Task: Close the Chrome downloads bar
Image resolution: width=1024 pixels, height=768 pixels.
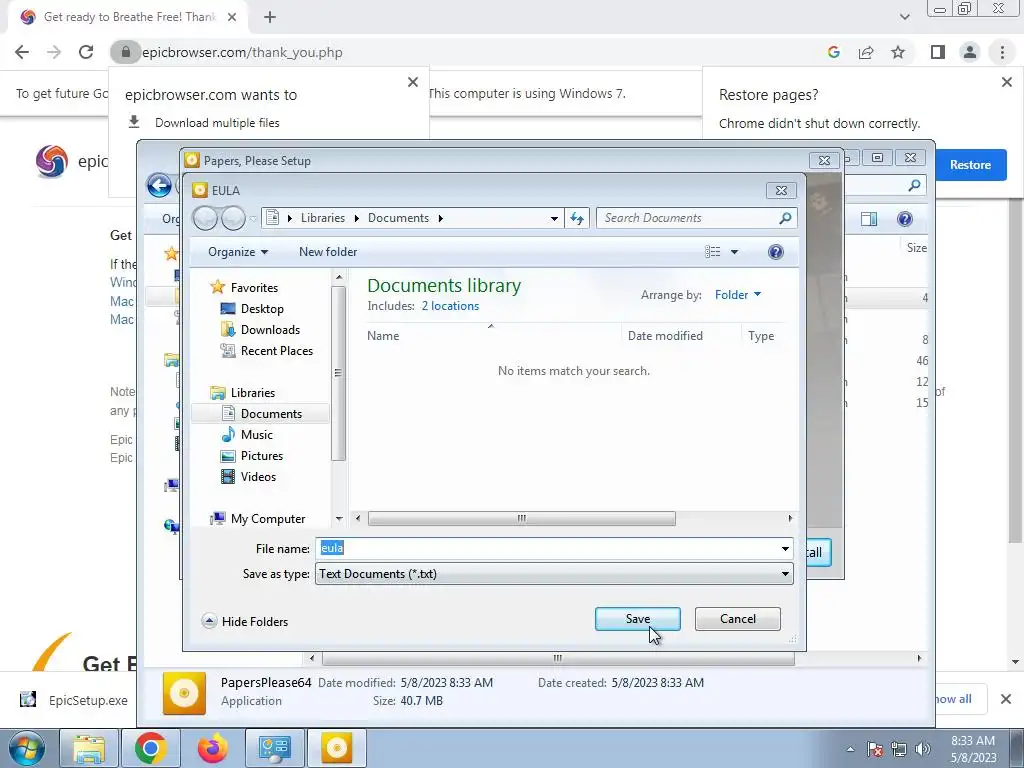Action: tap(1006, 699)
